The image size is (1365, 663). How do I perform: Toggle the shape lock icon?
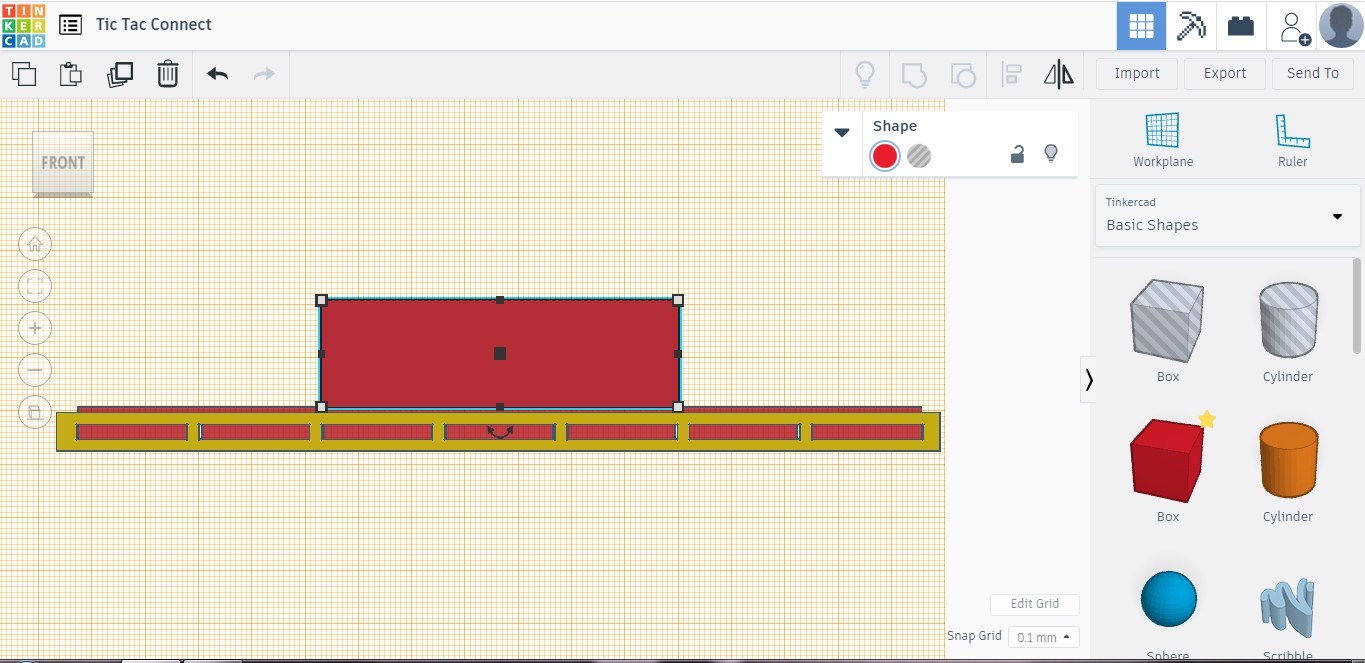coord(1017,154)
